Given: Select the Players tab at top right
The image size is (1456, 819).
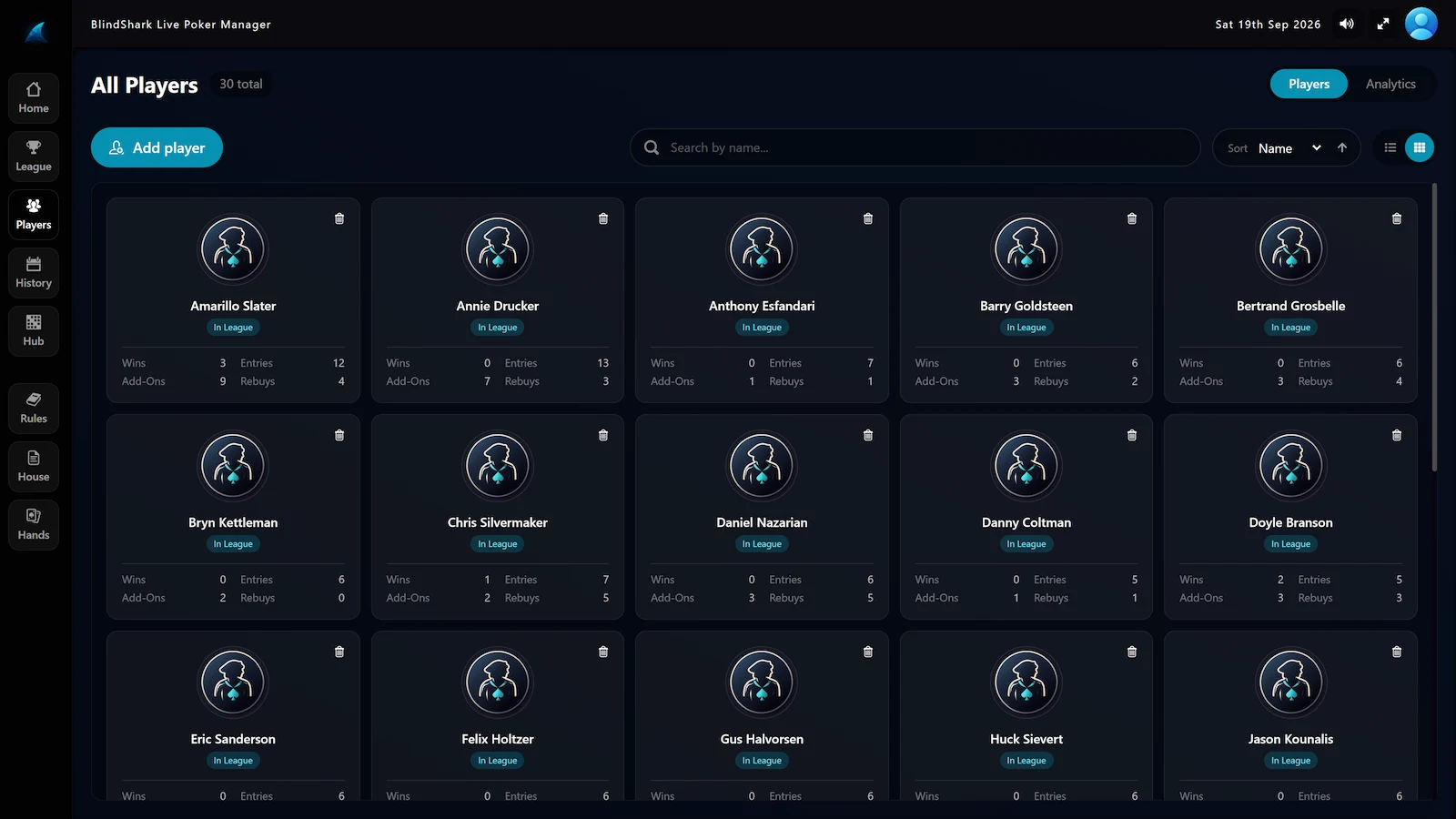Looking at the screenshot, I should tap(1309, 84).
